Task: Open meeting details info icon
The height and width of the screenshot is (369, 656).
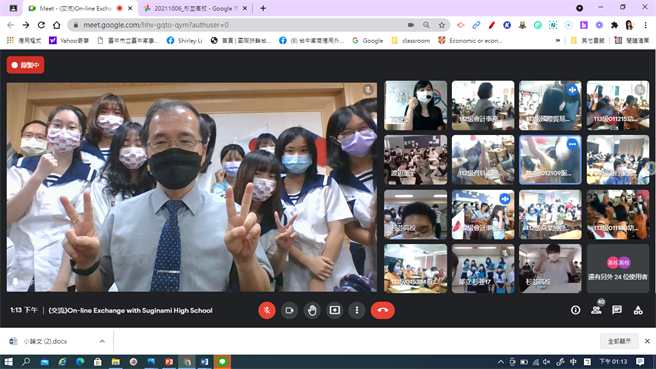Action: click(x=576, y=310)
